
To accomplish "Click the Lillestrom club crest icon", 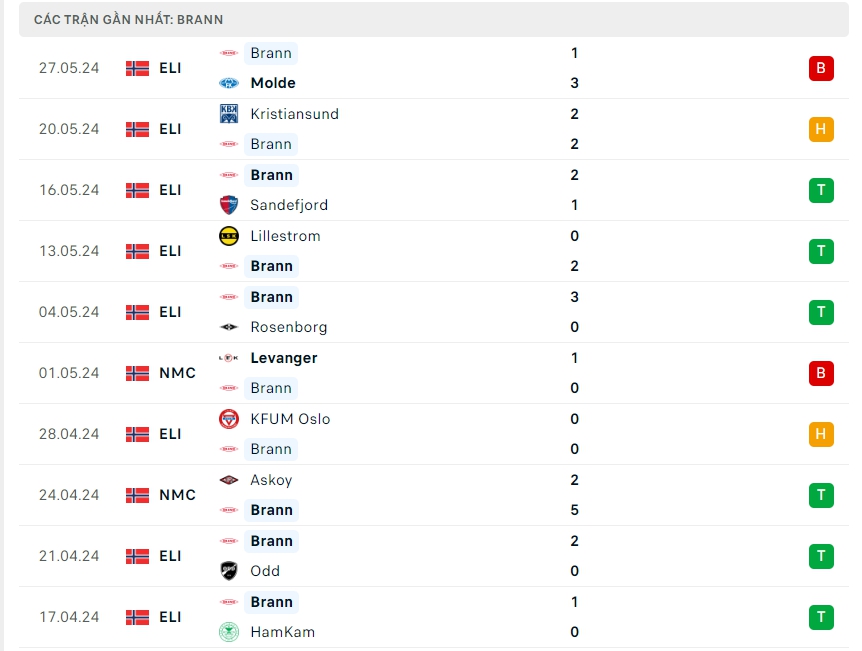I will 229,236.
